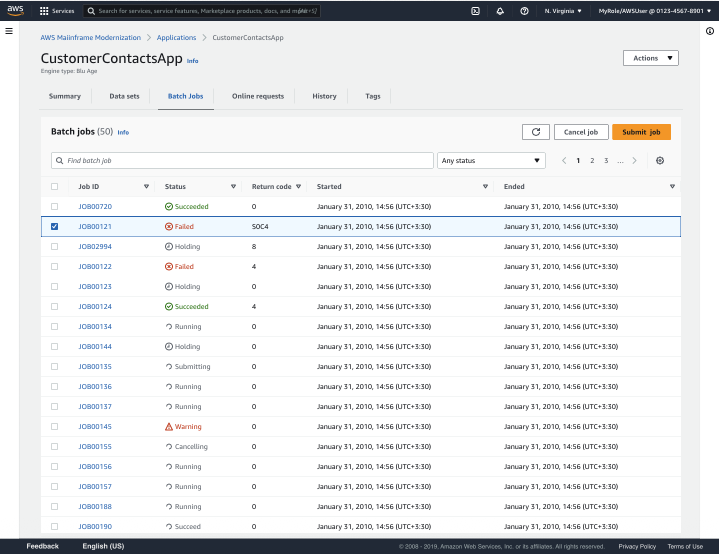Switch to the Data sets tab

(124, 96)
